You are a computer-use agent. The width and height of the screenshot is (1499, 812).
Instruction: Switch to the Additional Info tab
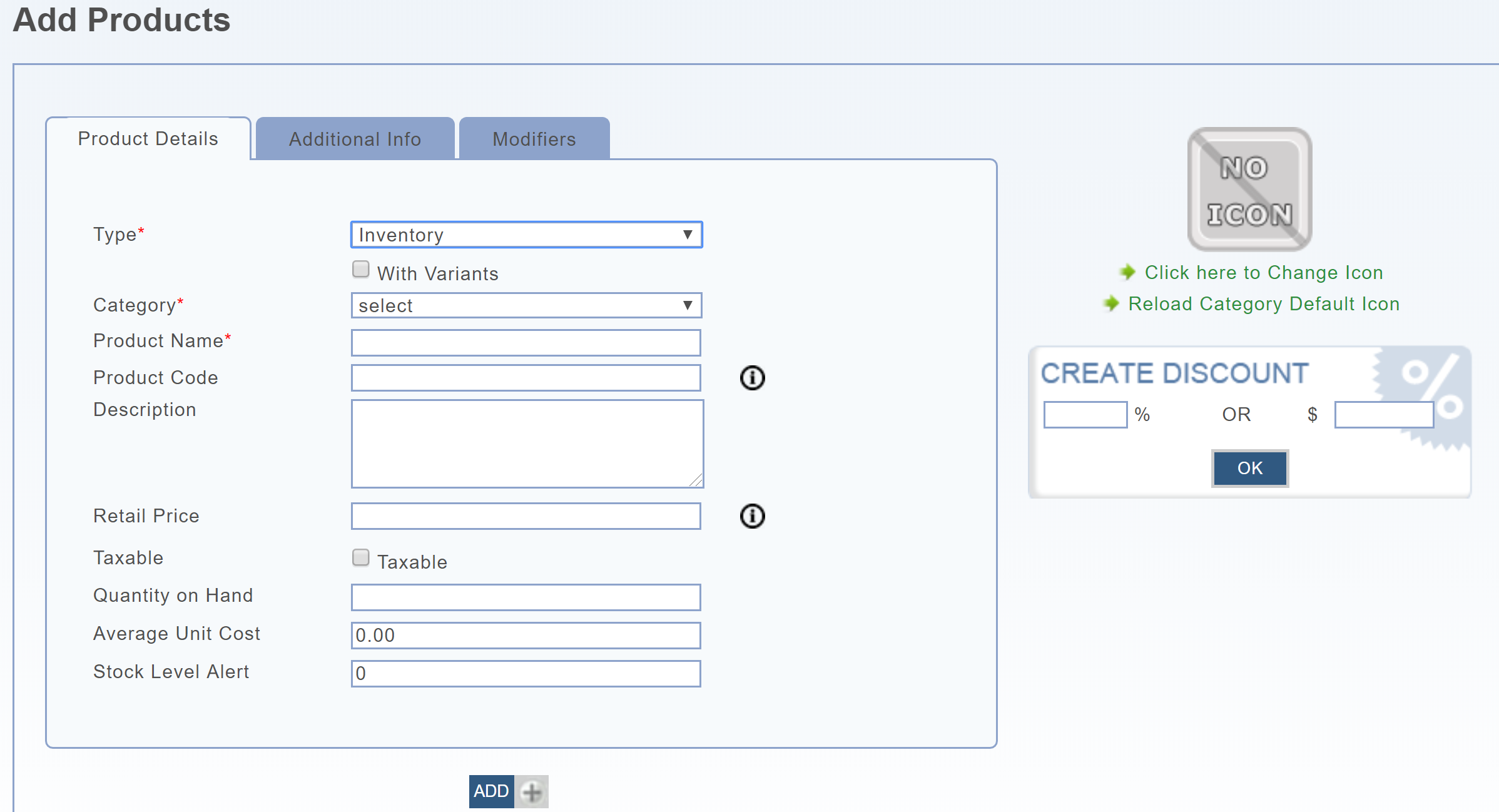[x=355, y=139]
